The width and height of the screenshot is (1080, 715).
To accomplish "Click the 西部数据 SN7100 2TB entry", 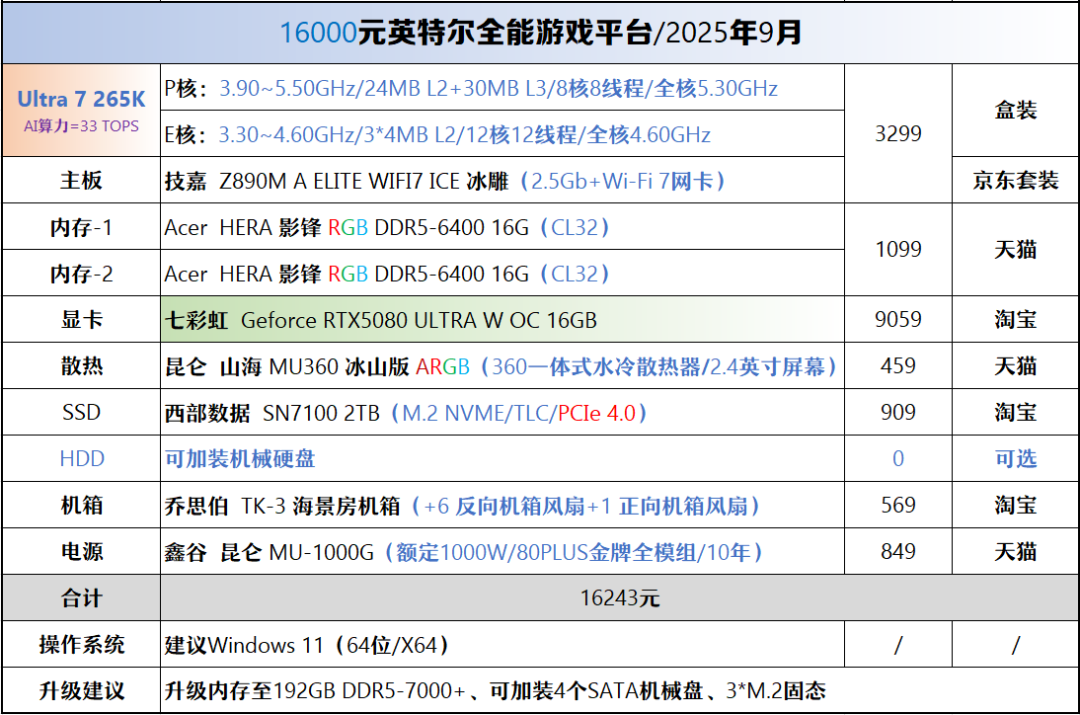I will (406, 413).
